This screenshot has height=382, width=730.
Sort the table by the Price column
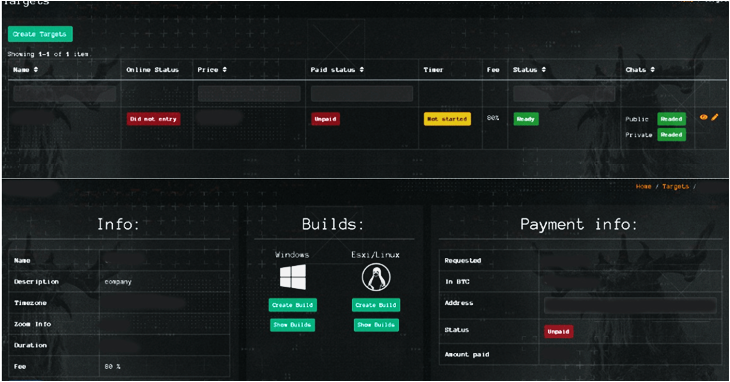[212, 70]
